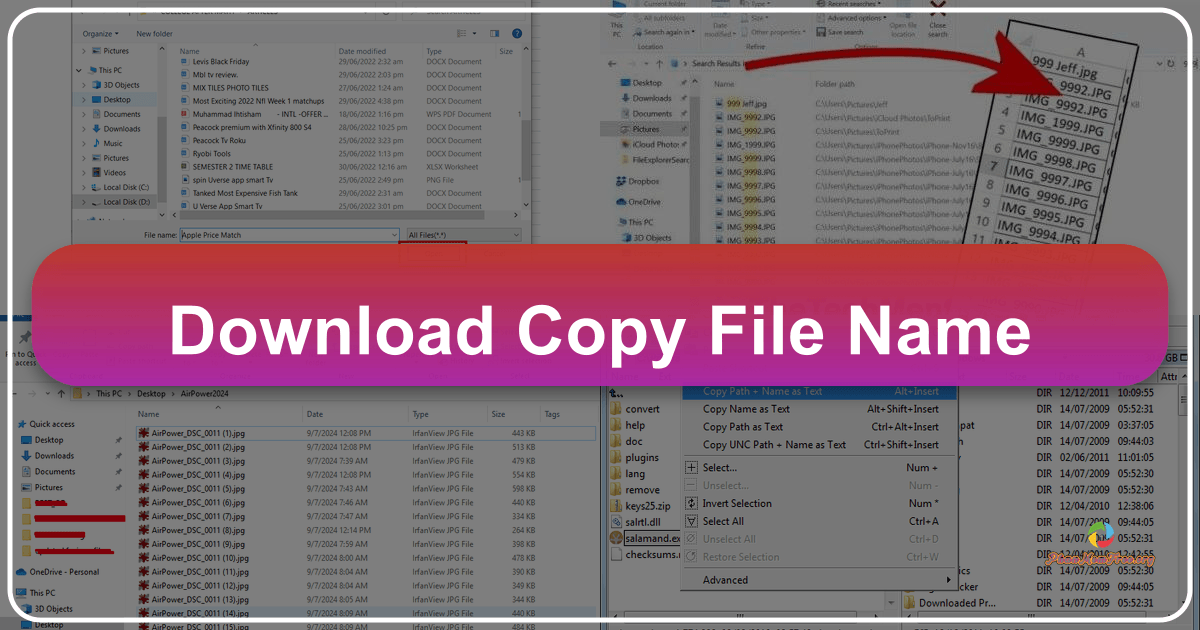Toggle the preview pane icon

494,33
